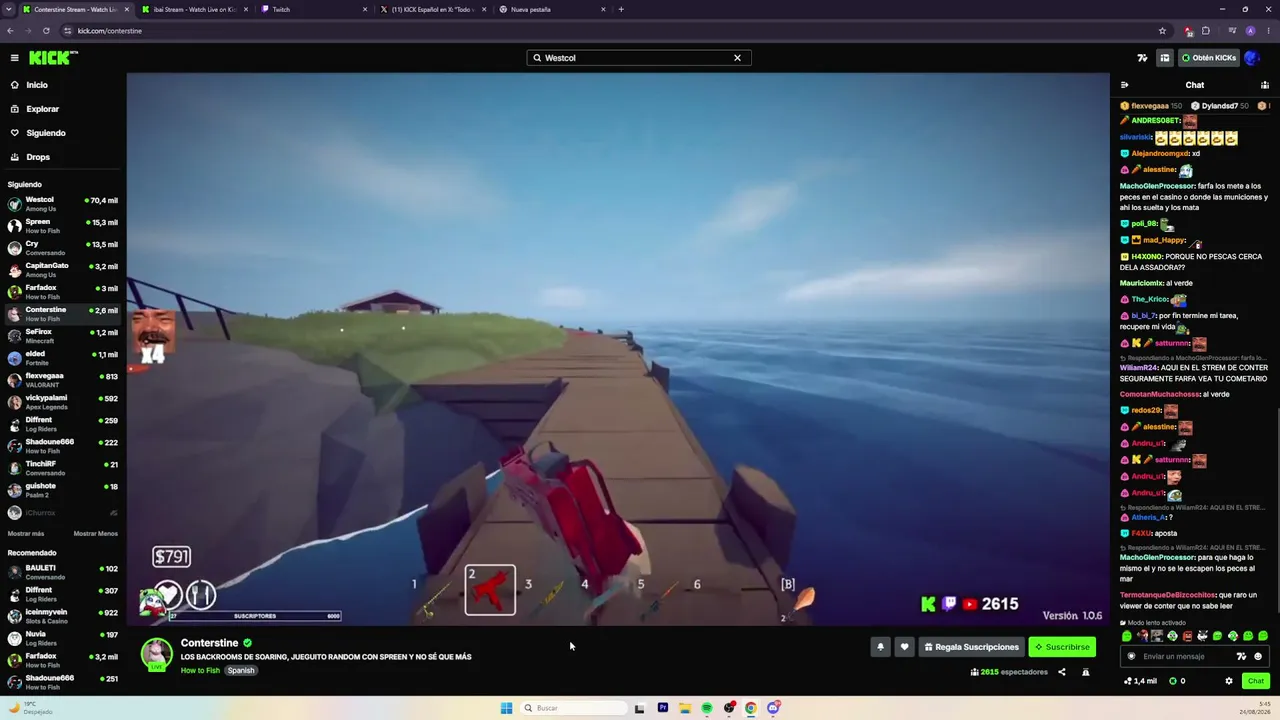This screenshot has height=720, width=1280.
Task: Go to Inicio in the sidebar
Action: click(63, 85)
